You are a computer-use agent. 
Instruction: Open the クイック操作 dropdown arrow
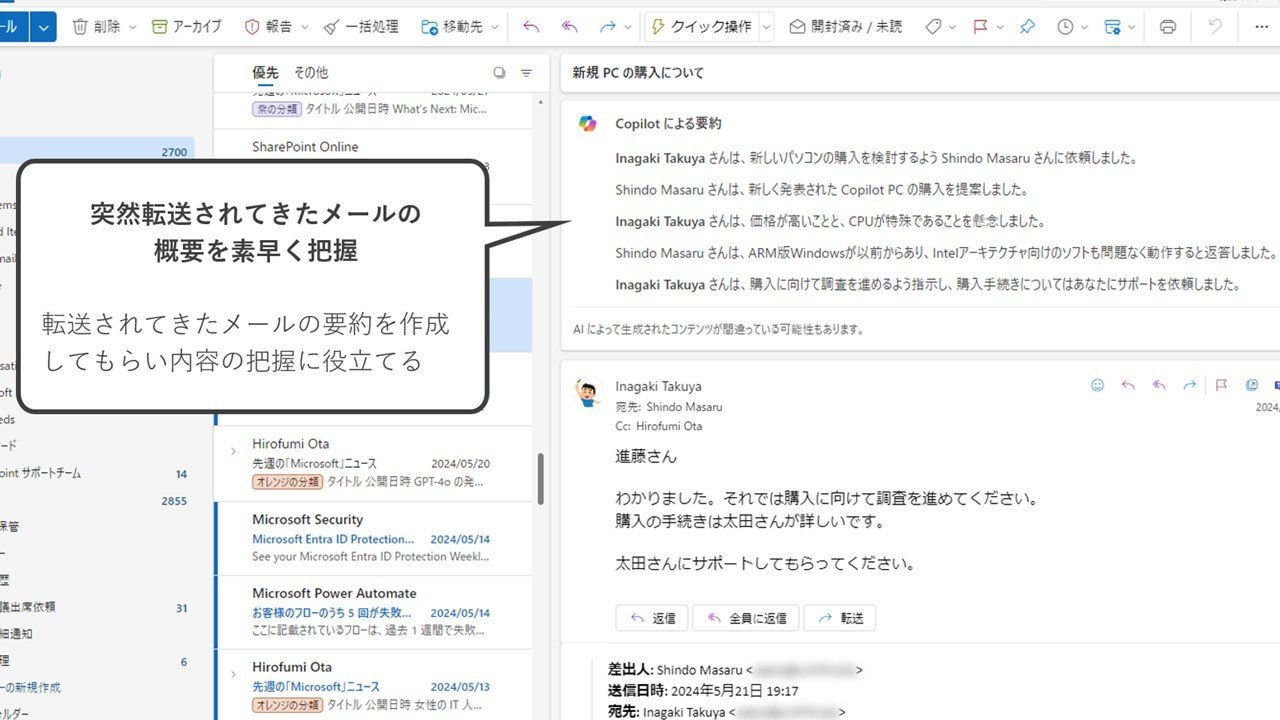tap(767, 27)
